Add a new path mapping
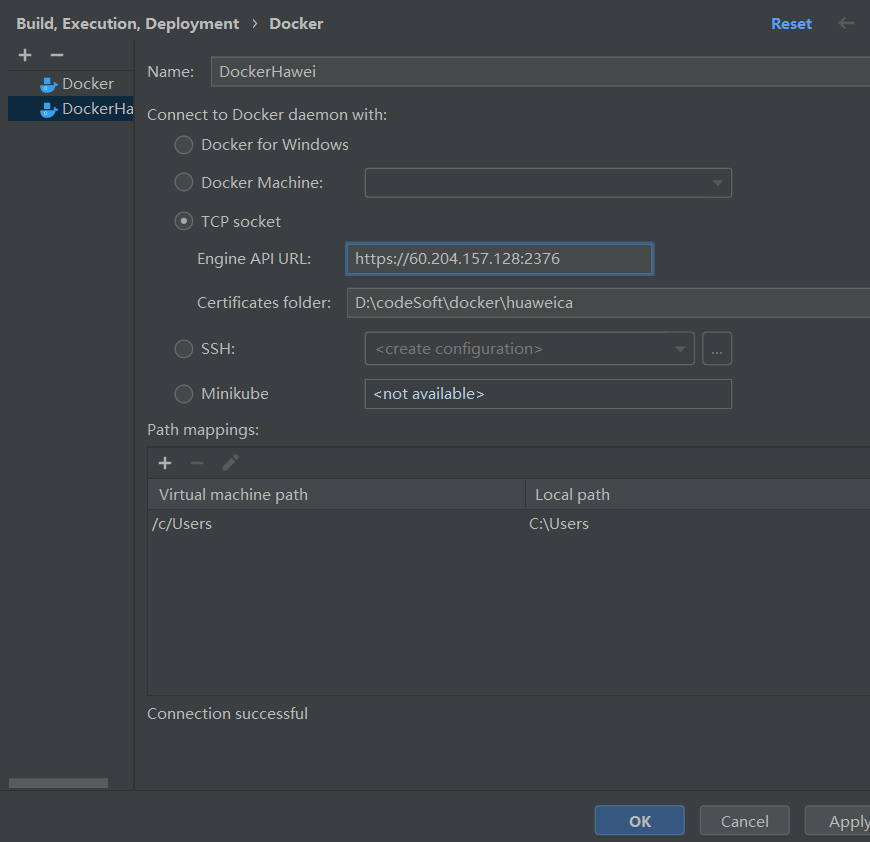The image size is (870, 842). (x=165, y=463)
